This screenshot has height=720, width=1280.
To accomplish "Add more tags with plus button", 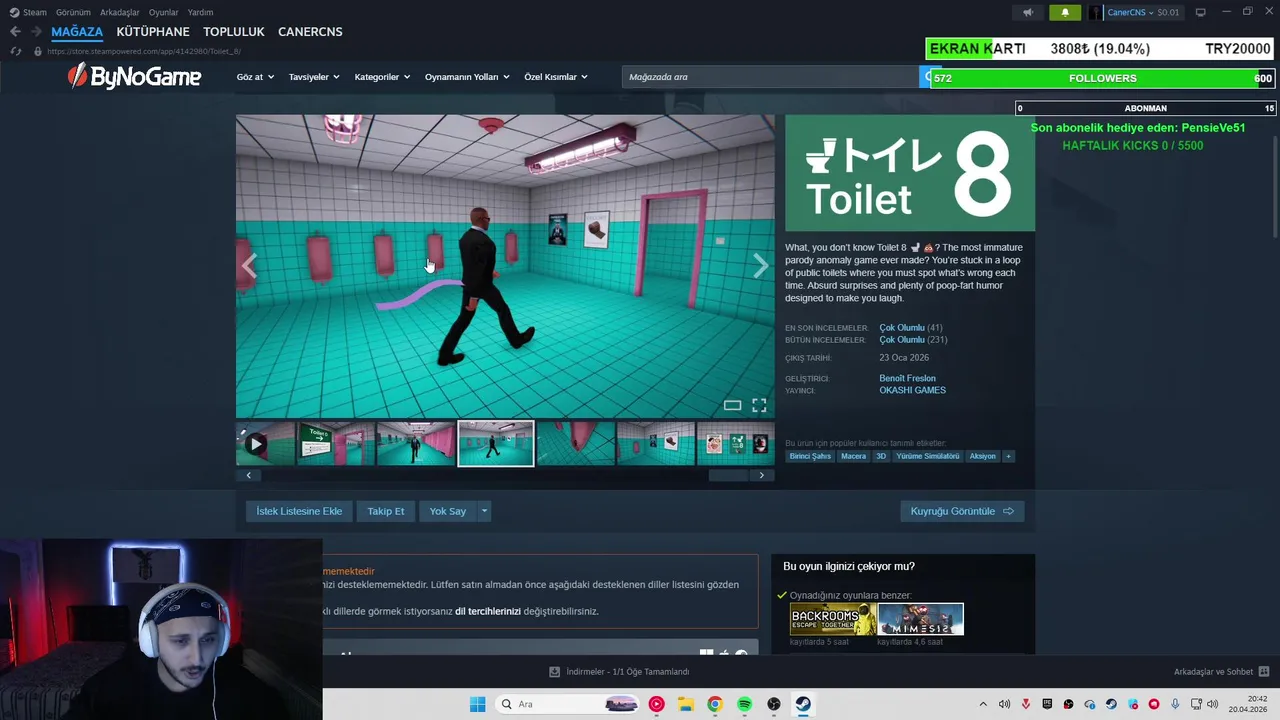I will coord(1008,456).
